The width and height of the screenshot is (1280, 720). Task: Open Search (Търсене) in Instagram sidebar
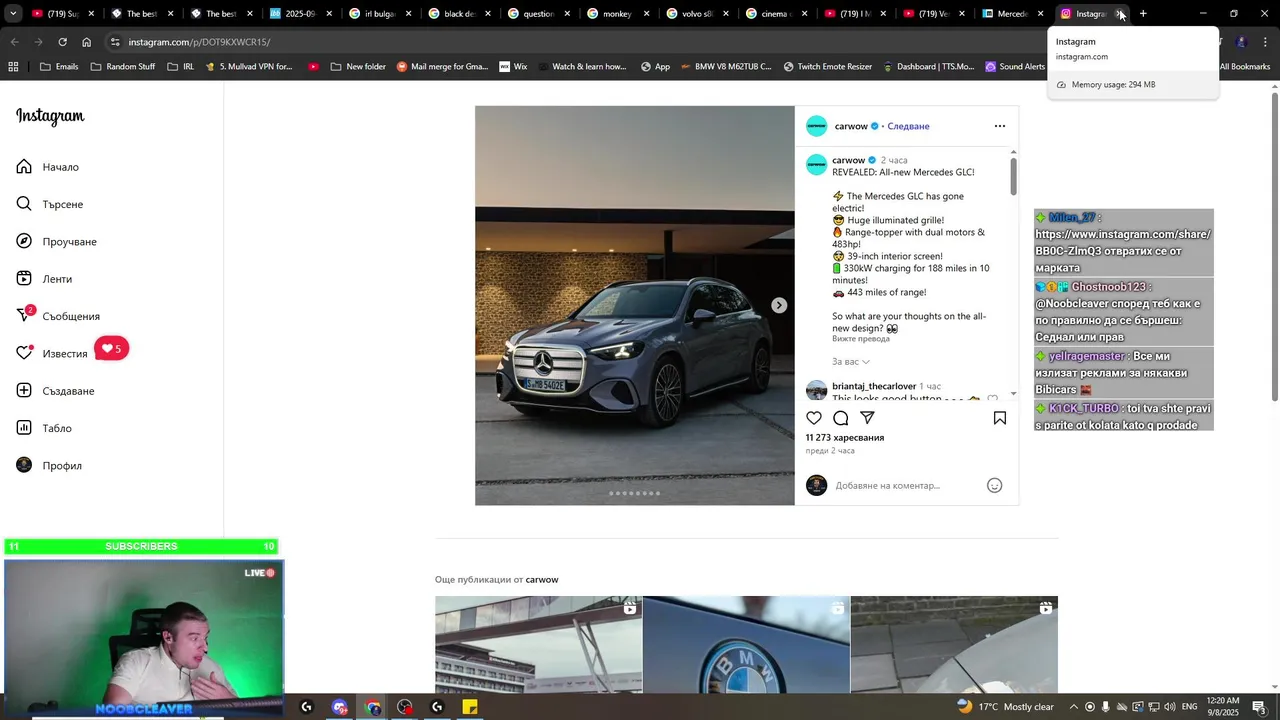(x=49, y=204)
